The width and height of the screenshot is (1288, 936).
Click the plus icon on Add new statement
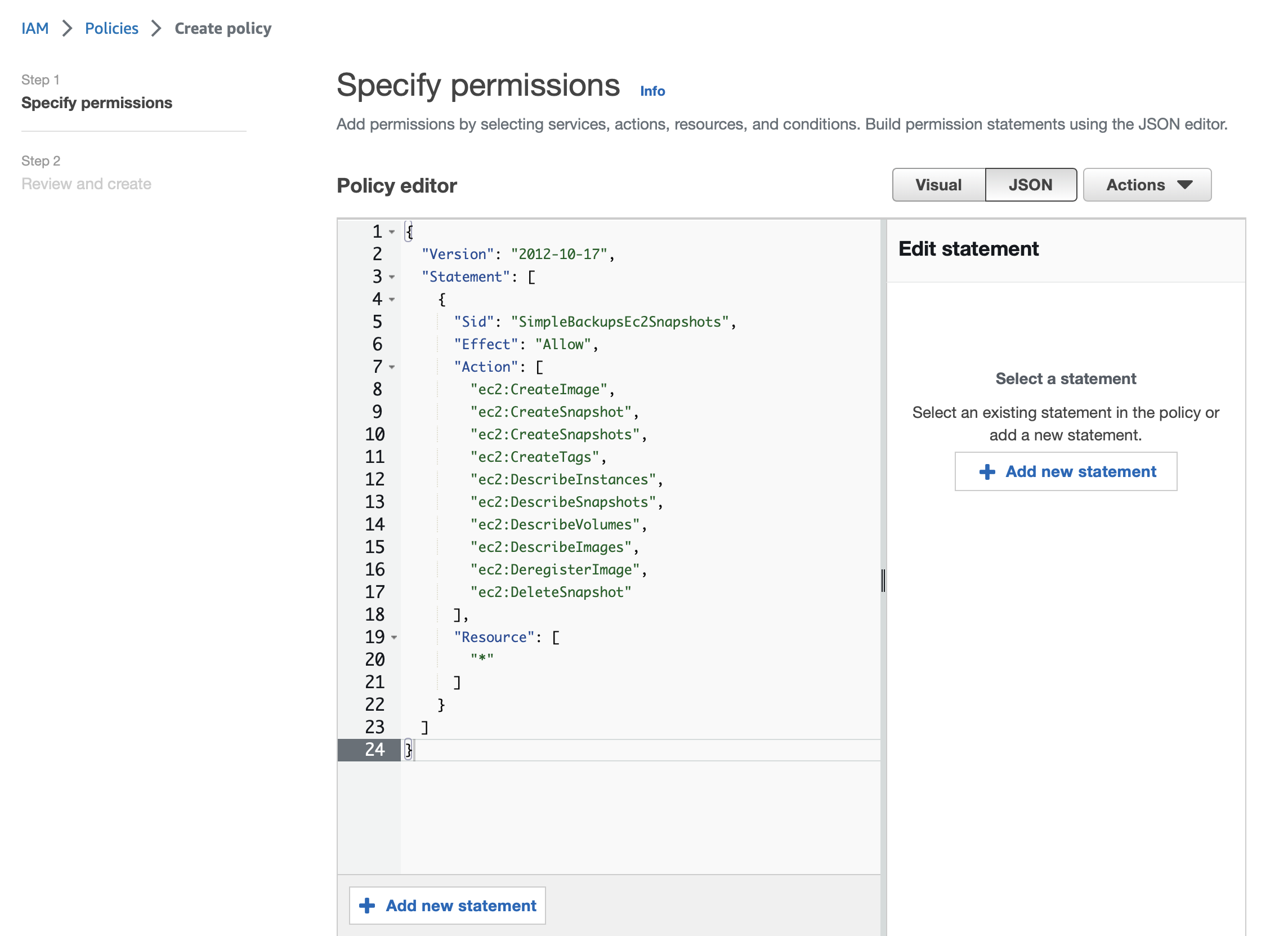tap(986, 471)
